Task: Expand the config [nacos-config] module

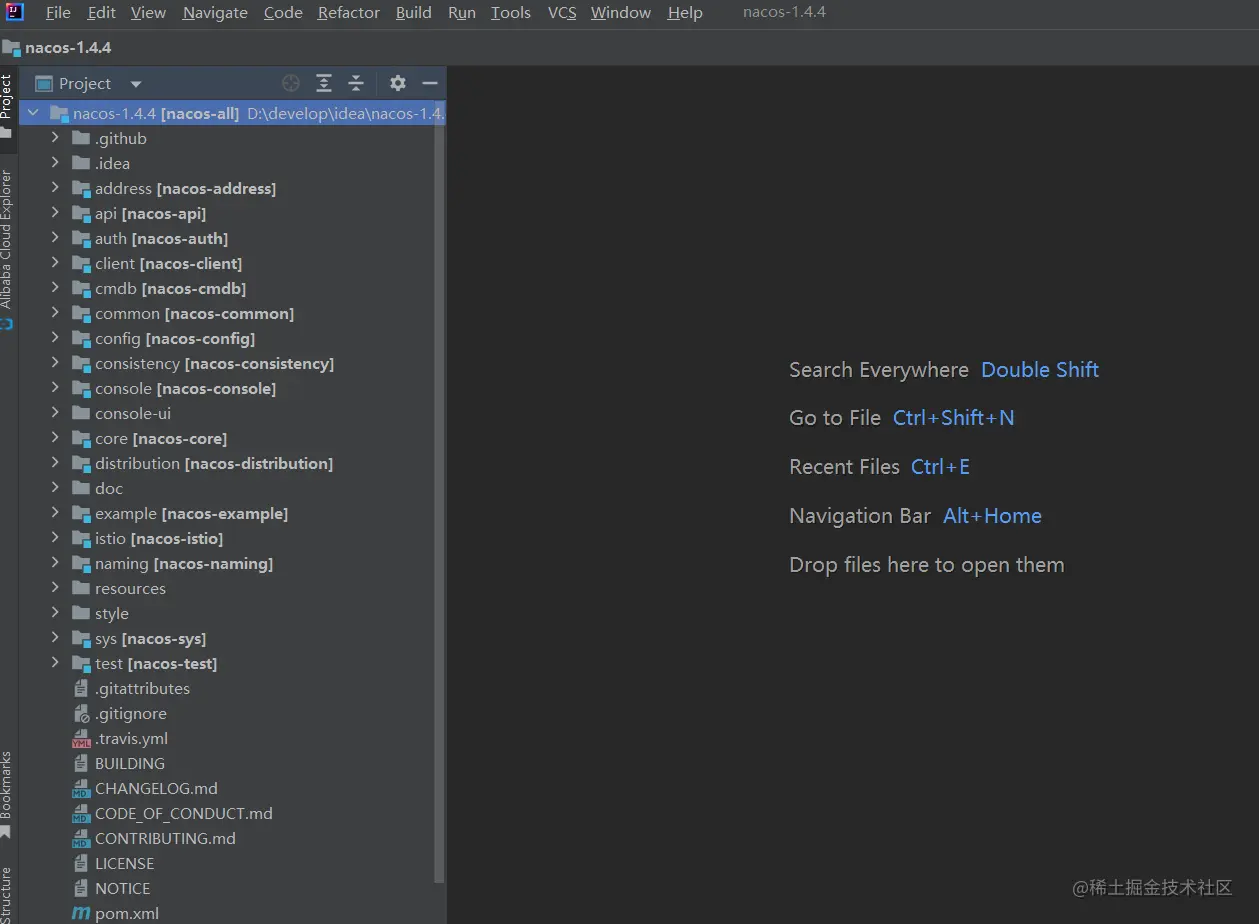Action: 55,338
